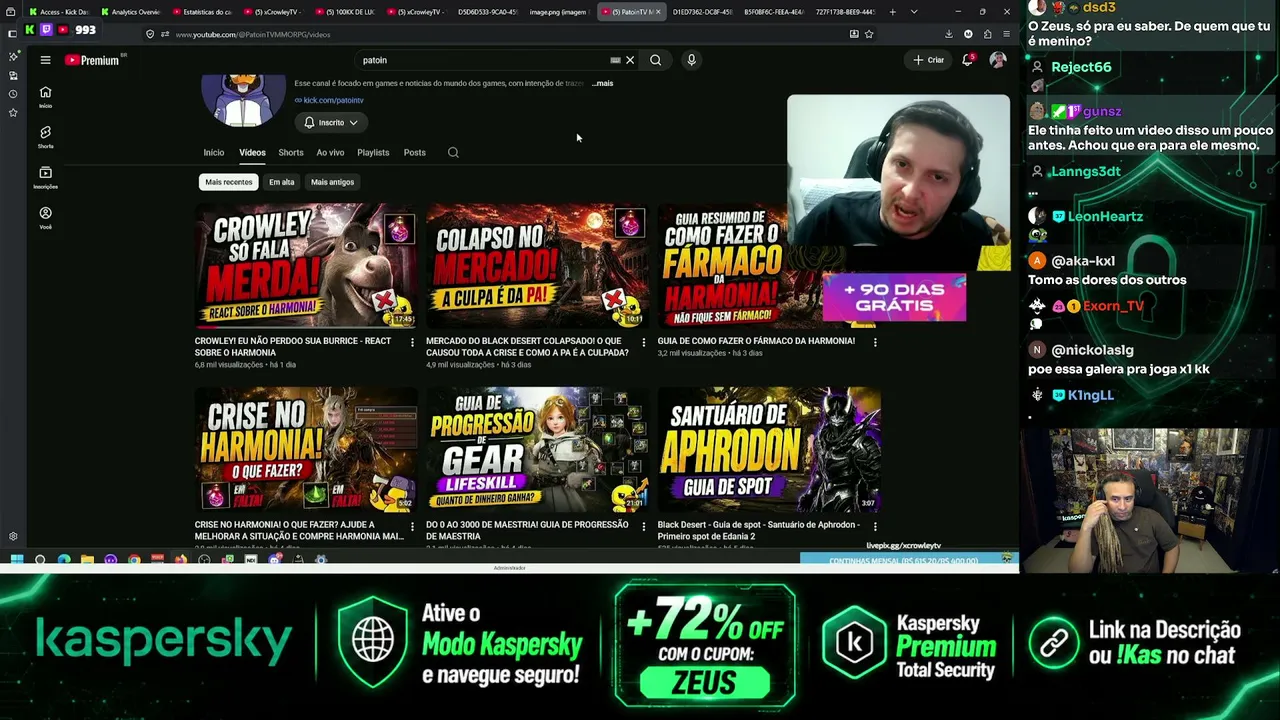
Task: Open title 'Black Desert - Guia de spot'
Action: (758, 530)
